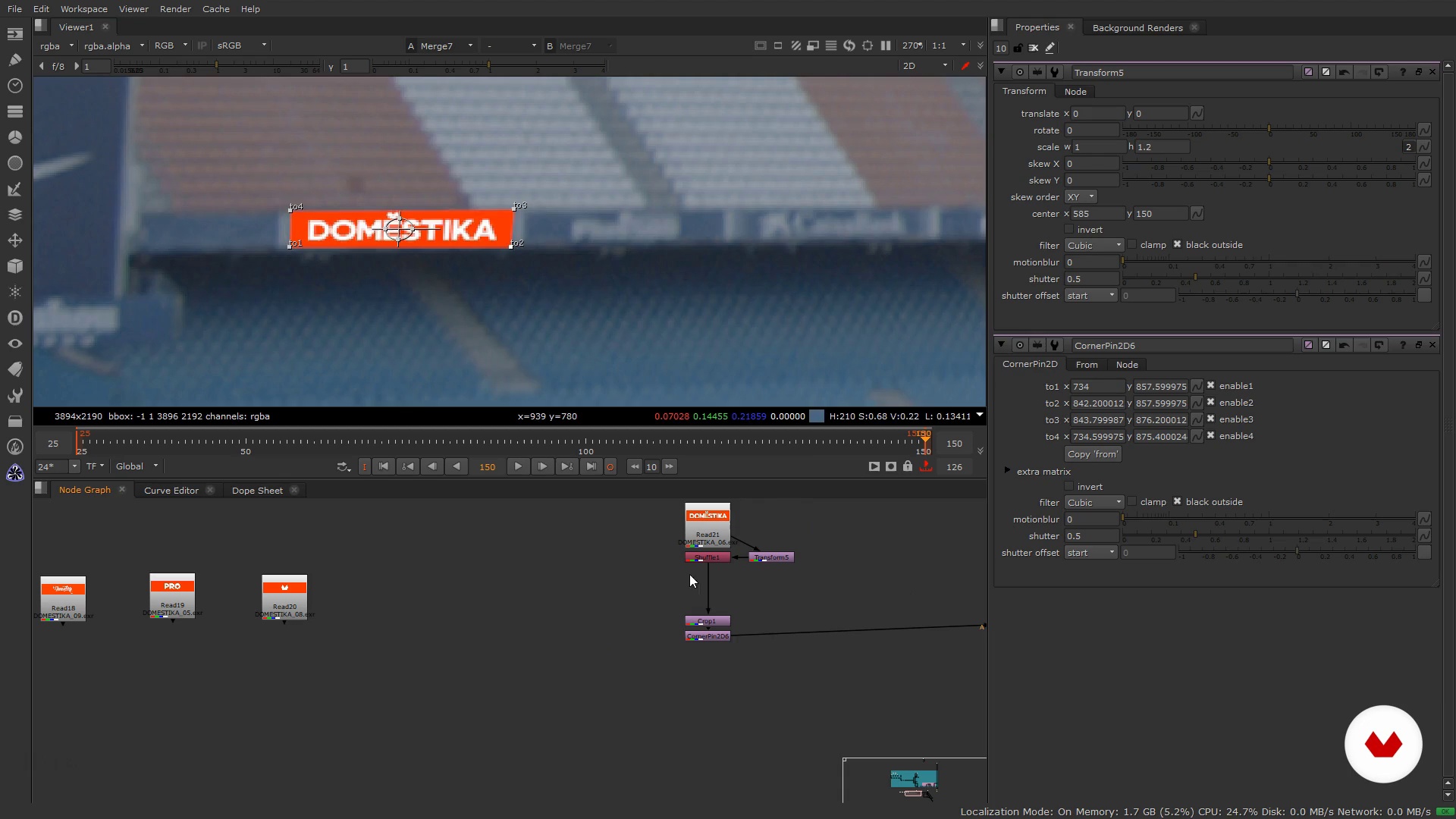Image resolution: width=1456 pixels, height=819 pixels.
Task: Click the Copy 'from' button
Action: pos(1093,454)
